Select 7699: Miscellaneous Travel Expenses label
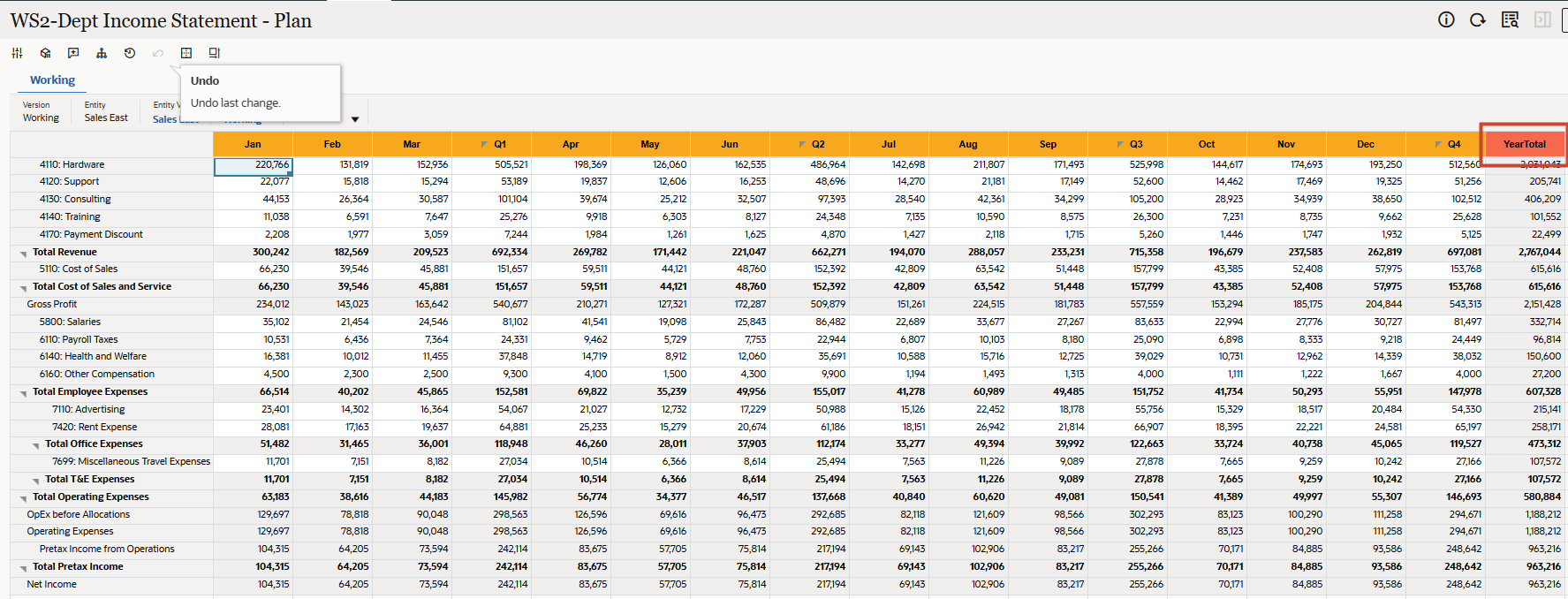Screen dimensions: 1568x599 pos(131,461)
